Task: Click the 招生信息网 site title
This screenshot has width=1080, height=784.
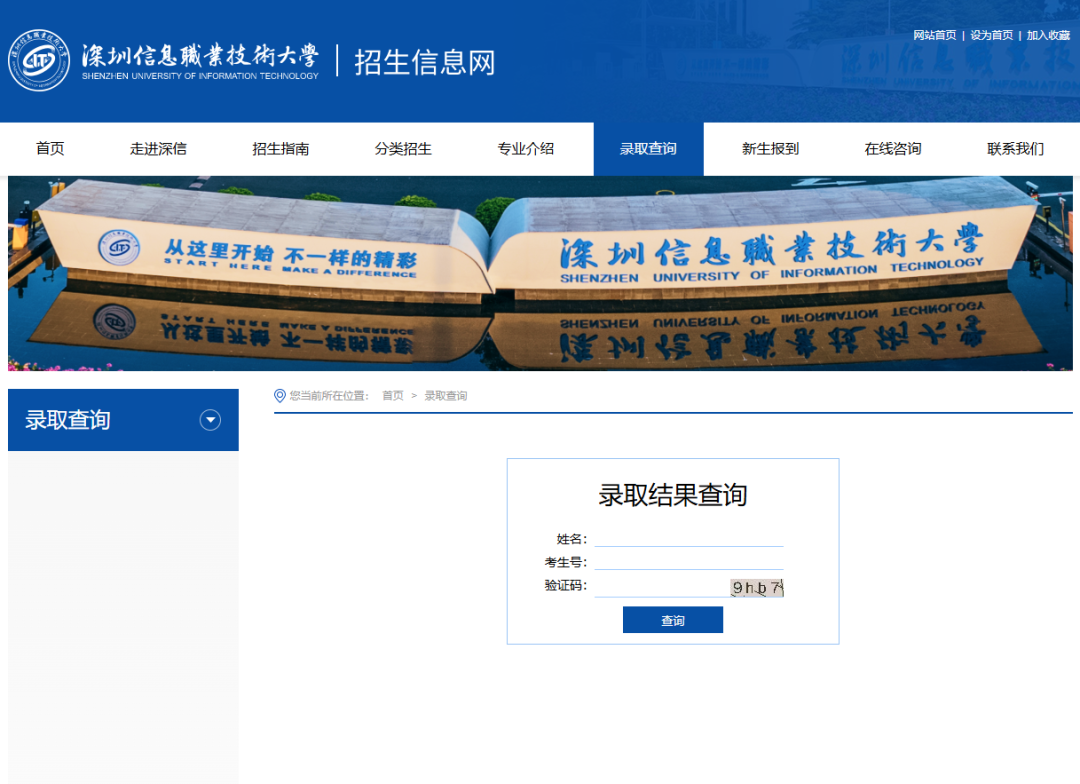Action: tap(425, 62)
